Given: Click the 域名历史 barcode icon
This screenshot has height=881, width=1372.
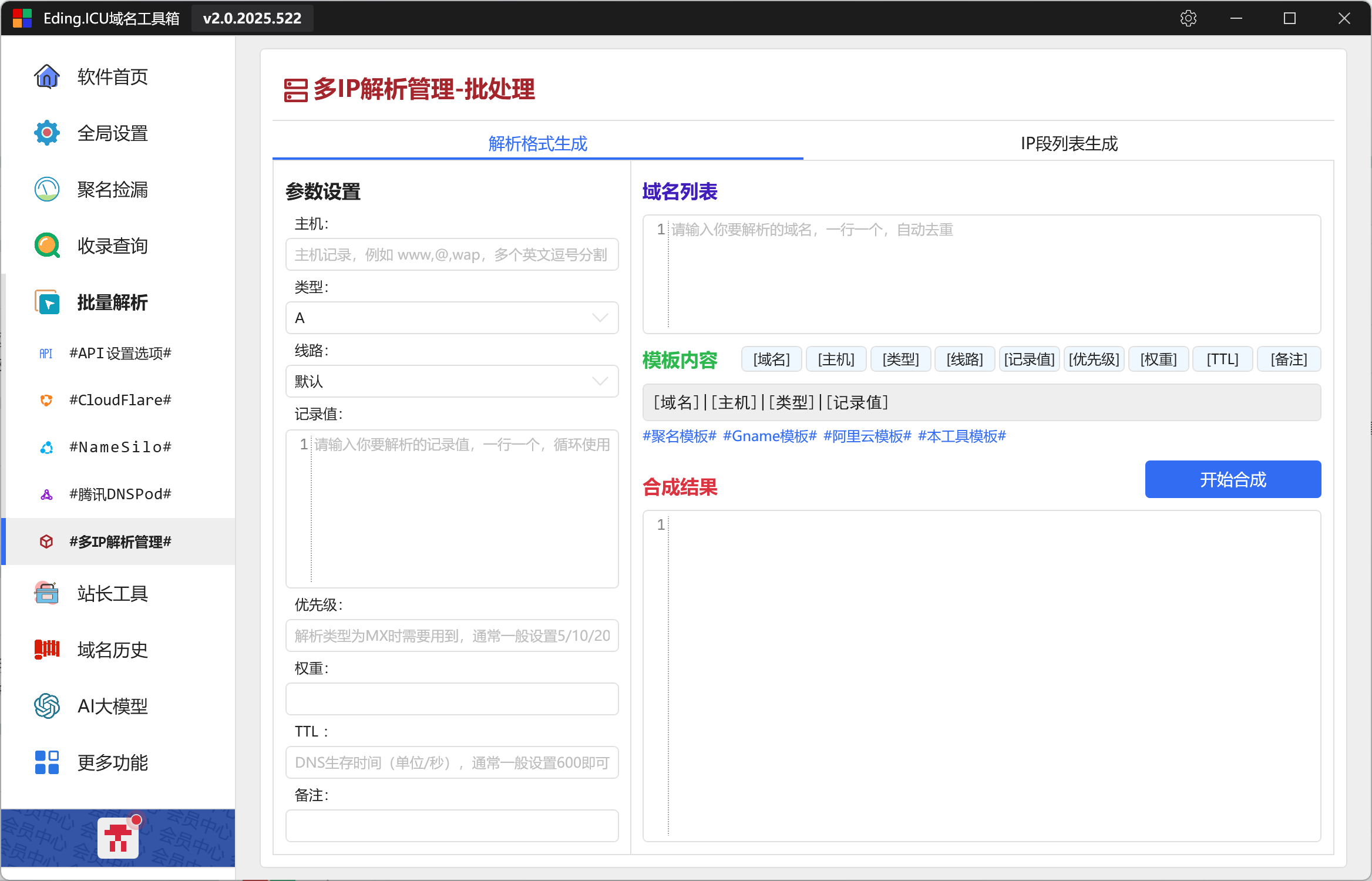Looking at the screenshot, I should pos(47,650).
